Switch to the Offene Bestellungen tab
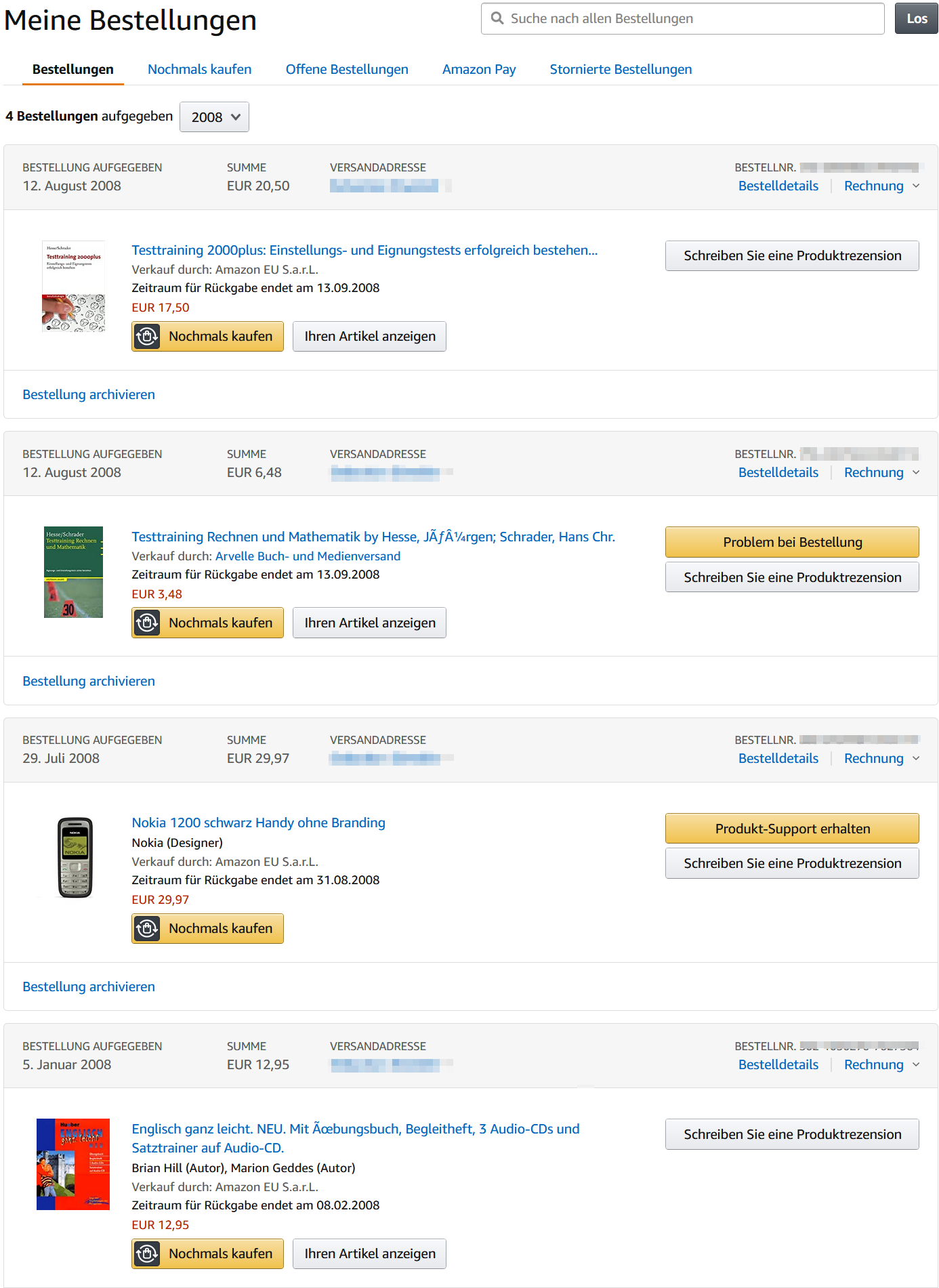The width and height of the screenshot is (939, 1288). [x=347, y=69]
